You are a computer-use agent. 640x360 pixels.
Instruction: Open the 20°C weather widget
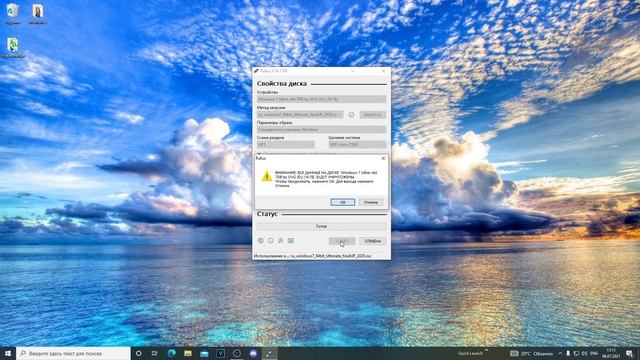pyautogui.click(x=532, y=353)
